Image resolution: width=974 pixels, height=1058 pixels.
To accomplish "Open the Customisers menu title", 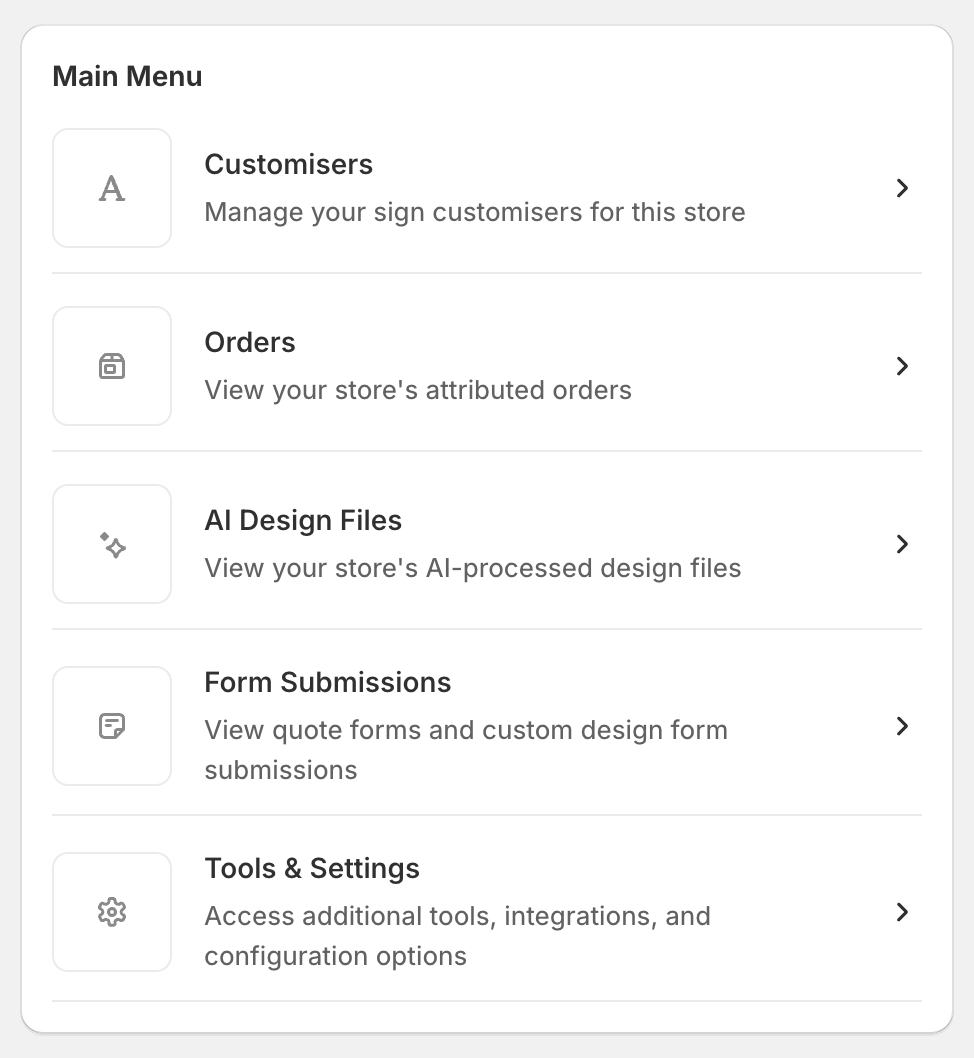I will tap(288, 164).
